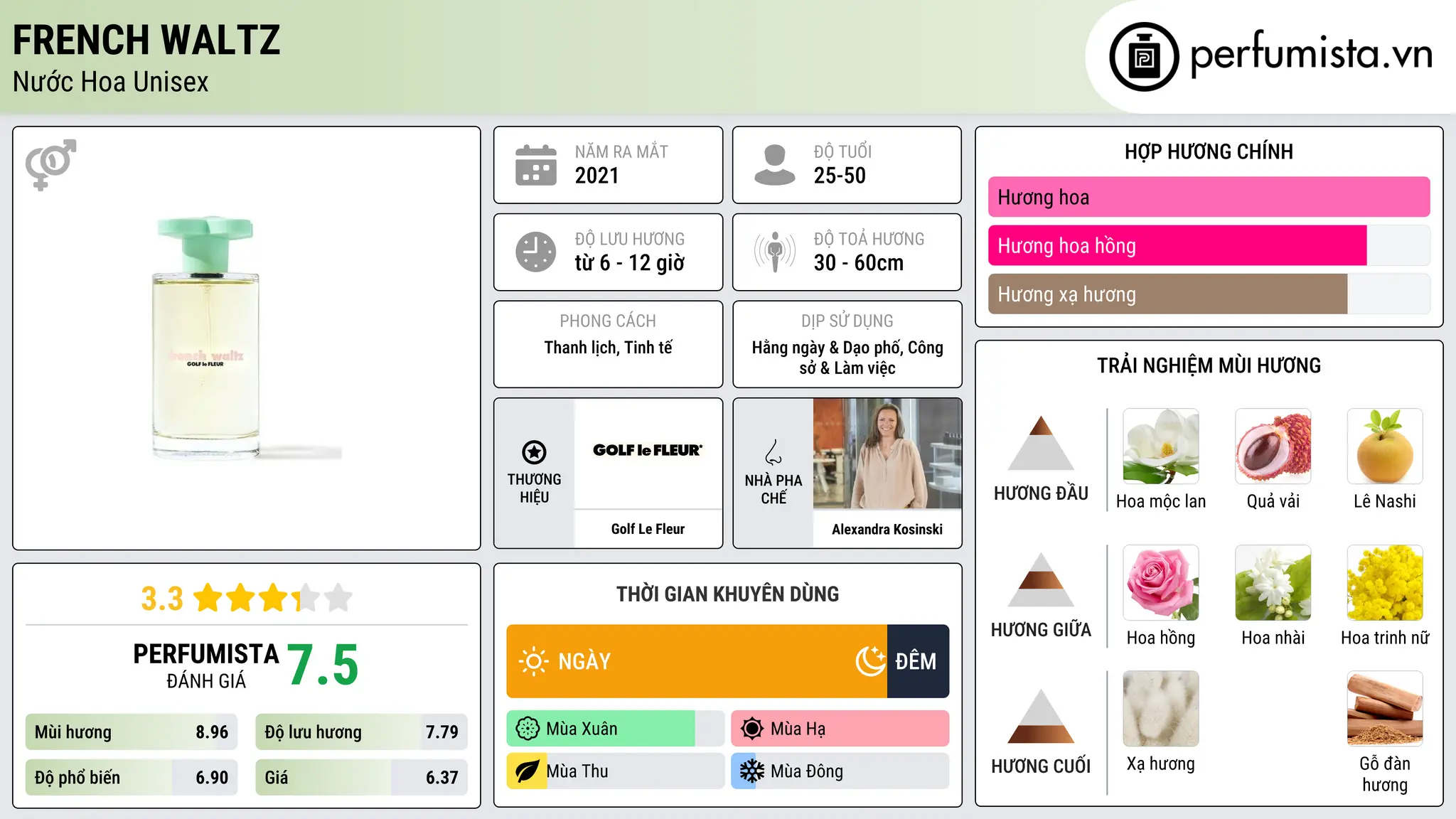Click the 3.3 user rating number

tap(162, 599)
